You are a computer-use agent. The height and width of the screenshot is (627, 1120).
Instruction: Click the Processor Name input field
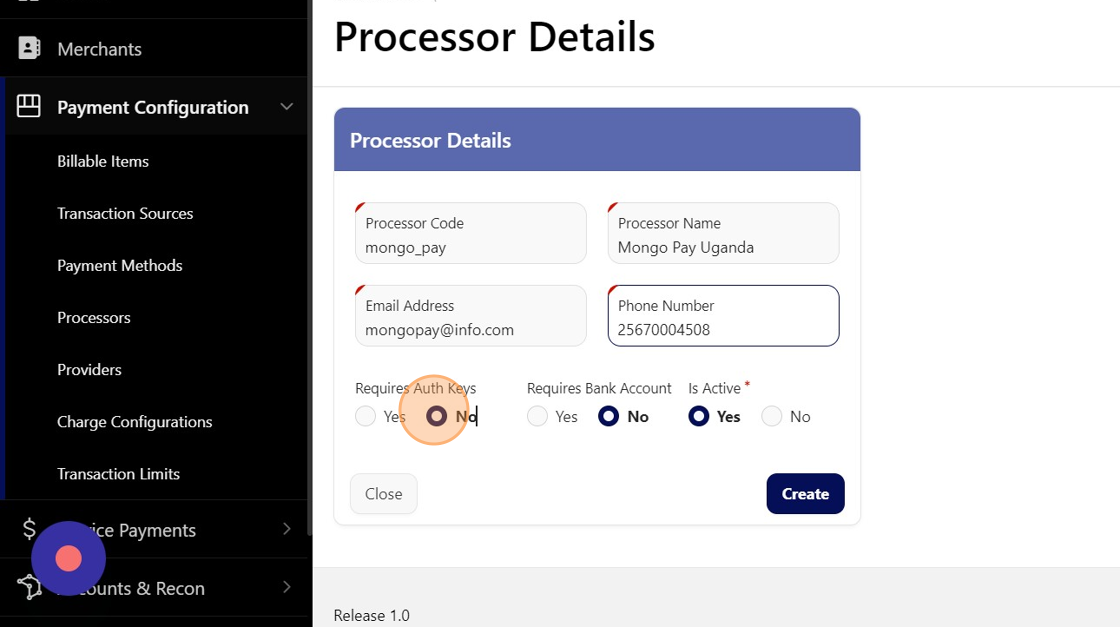click(x=723, y=247)
